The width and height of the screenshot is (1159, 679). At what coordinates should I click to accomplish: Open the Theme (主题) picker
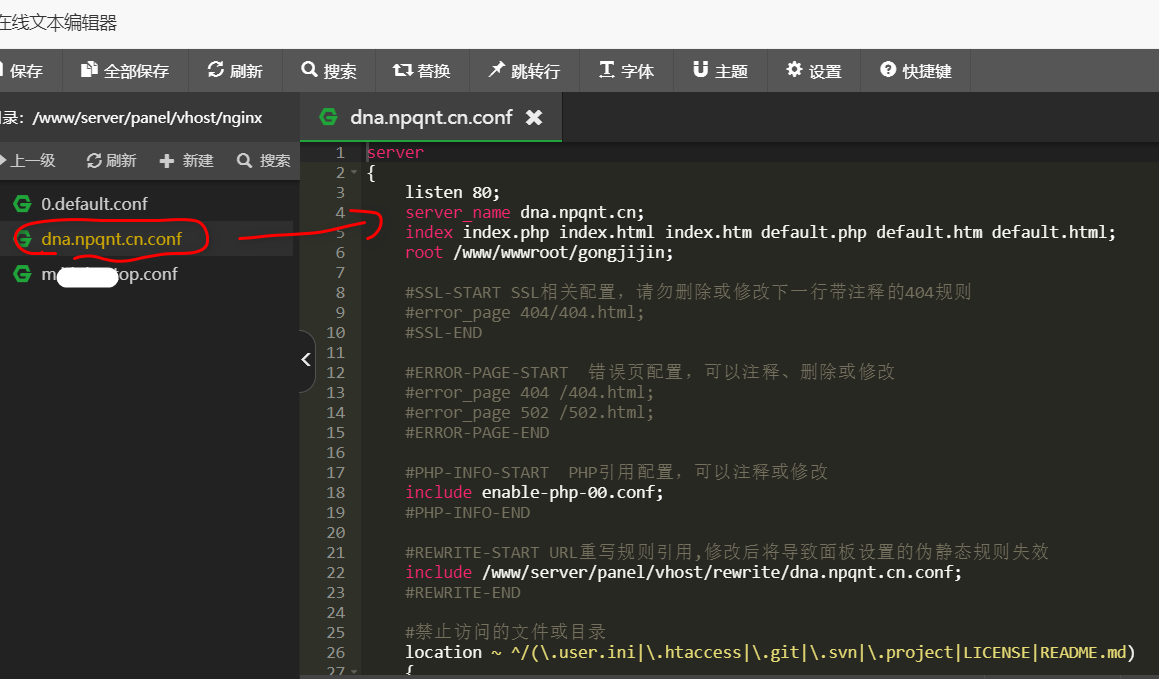point(720,71)
